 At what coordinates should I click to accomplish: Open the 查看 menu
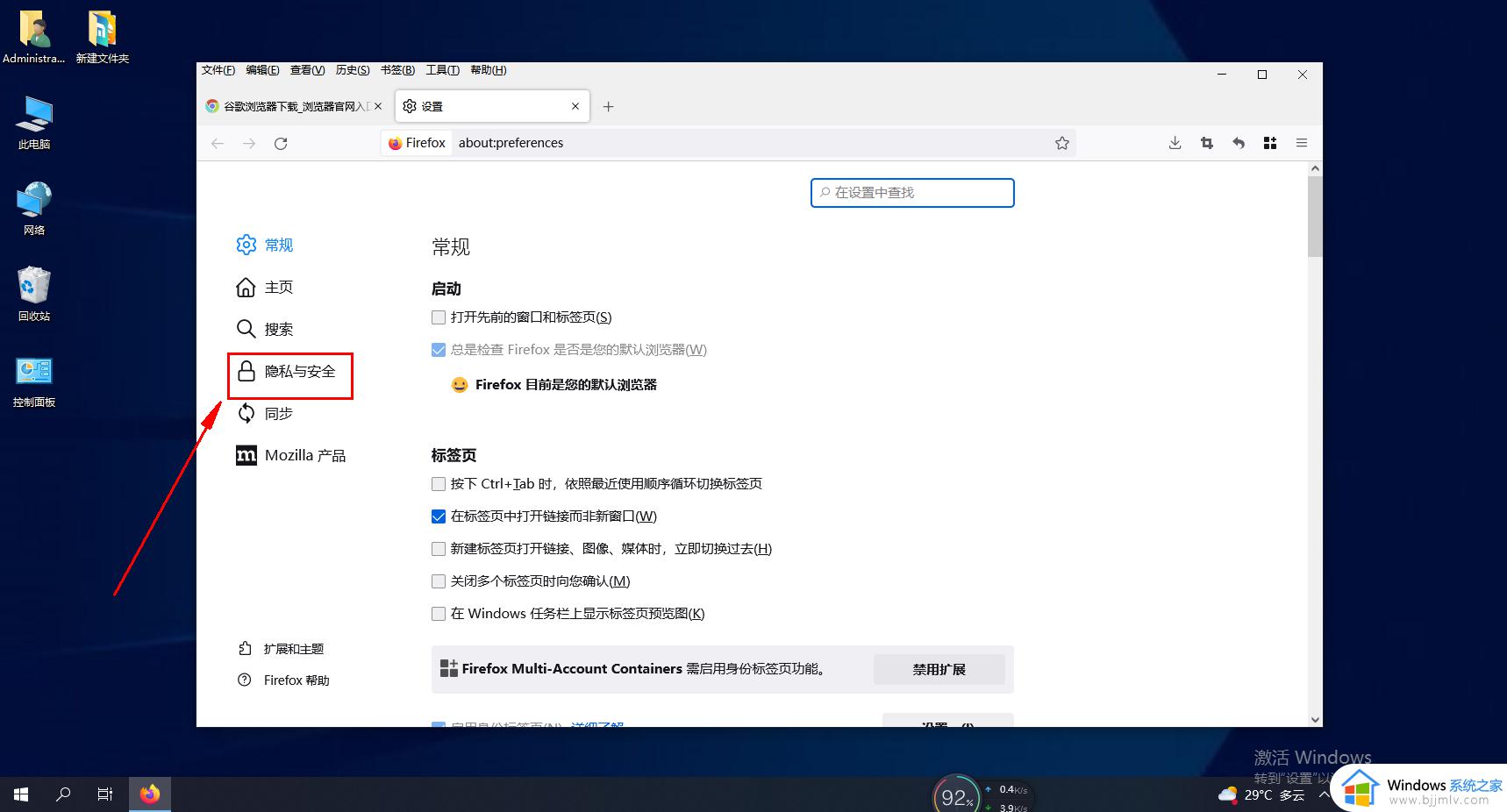tap(307, 70)
